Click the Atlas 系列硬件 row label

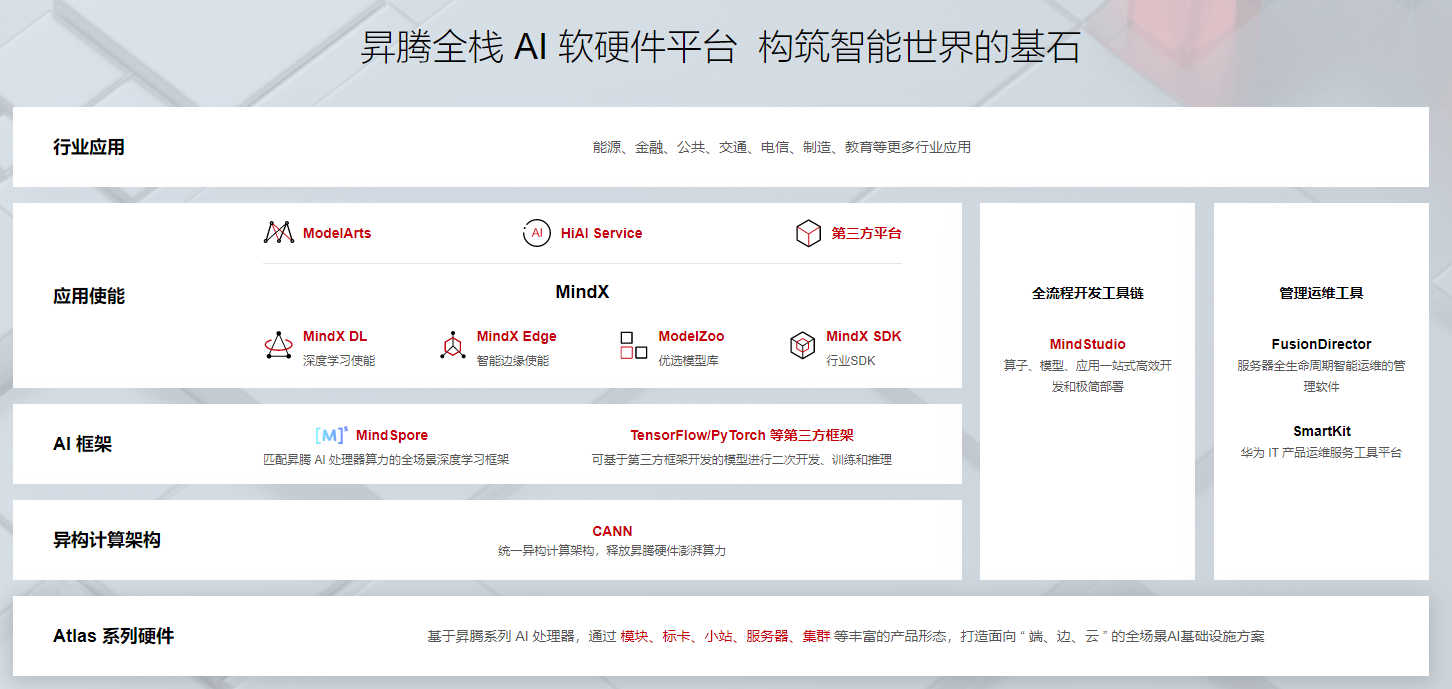[x=113, y=636]
